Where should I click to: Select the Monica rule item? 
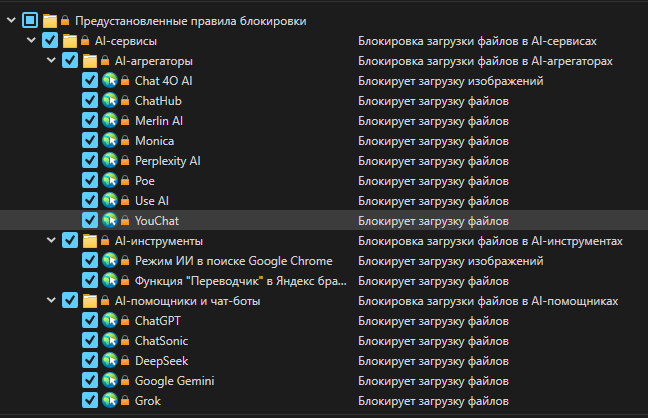154,141
